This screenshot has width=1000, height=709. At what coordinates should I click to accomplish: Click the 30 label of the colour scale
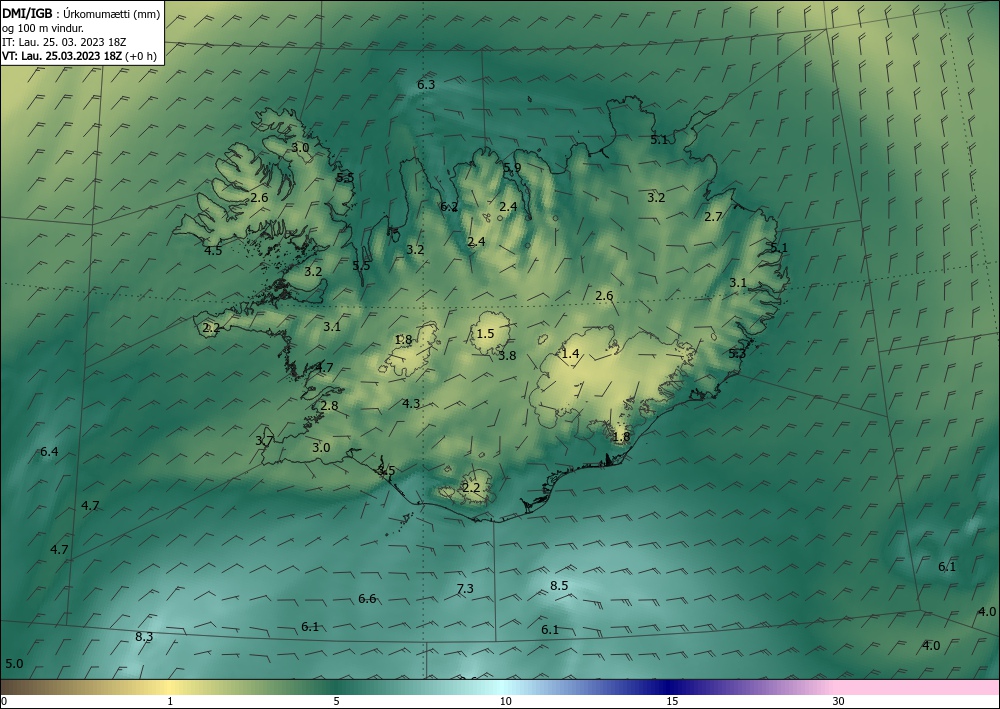pos(839,701)
